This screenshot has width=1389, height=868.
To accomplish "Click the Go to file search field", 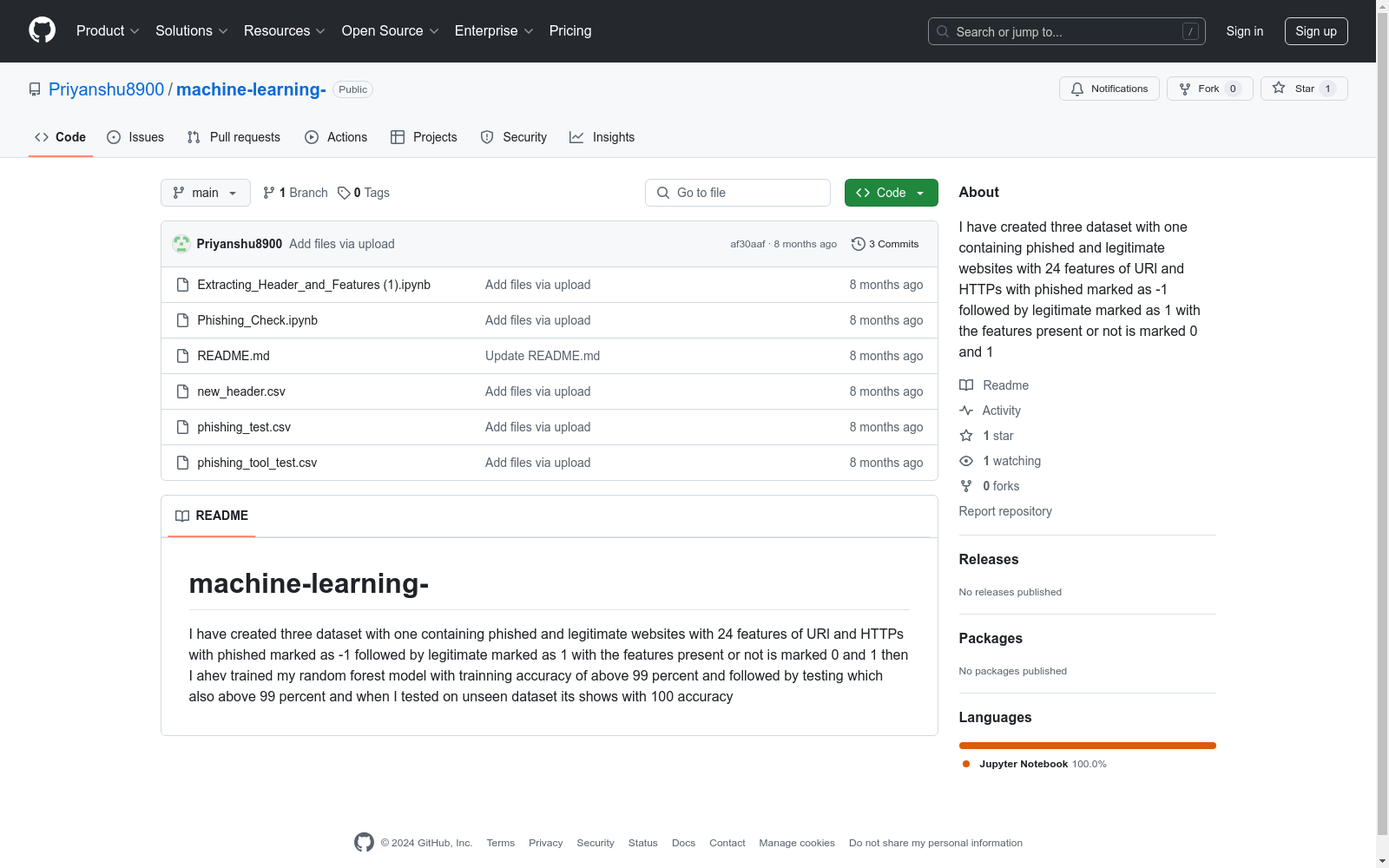I will [x=738, y=193].
